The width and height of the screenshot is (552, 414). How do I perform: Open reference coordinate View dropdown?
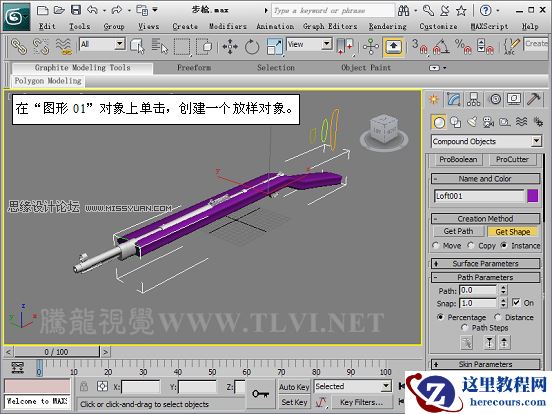(x=327, y=44)
